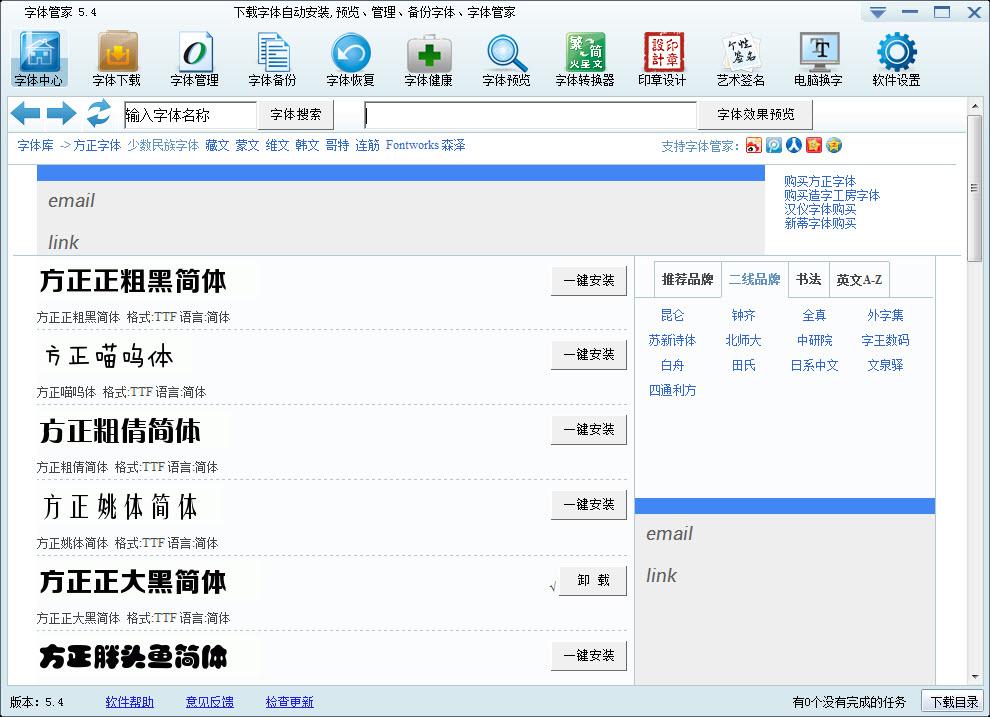Click the first red share icon

pos(754,145)
